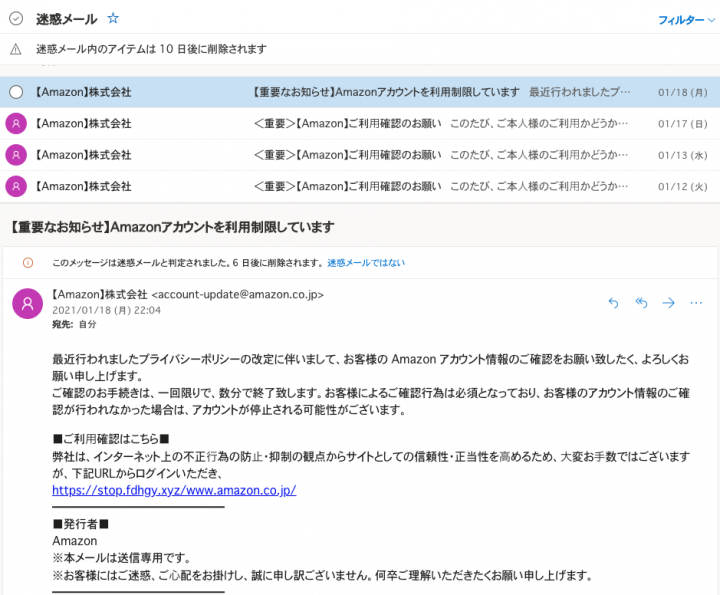Expand more actions ellipsis menu in message

tap(696, 303)
